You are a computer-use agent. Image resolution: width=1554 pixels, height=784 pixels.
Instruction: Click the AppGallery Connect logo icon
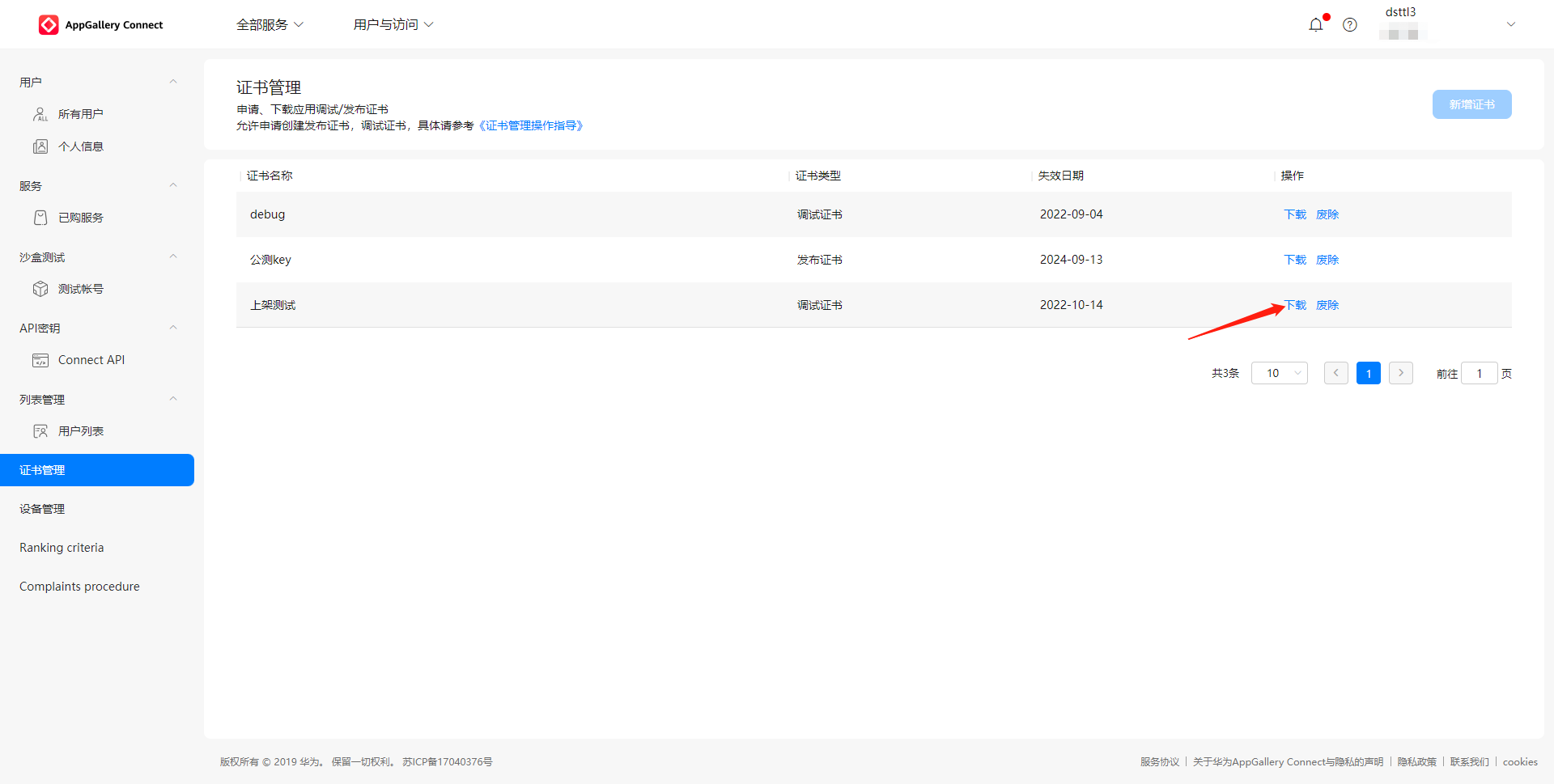pos(49,25)
